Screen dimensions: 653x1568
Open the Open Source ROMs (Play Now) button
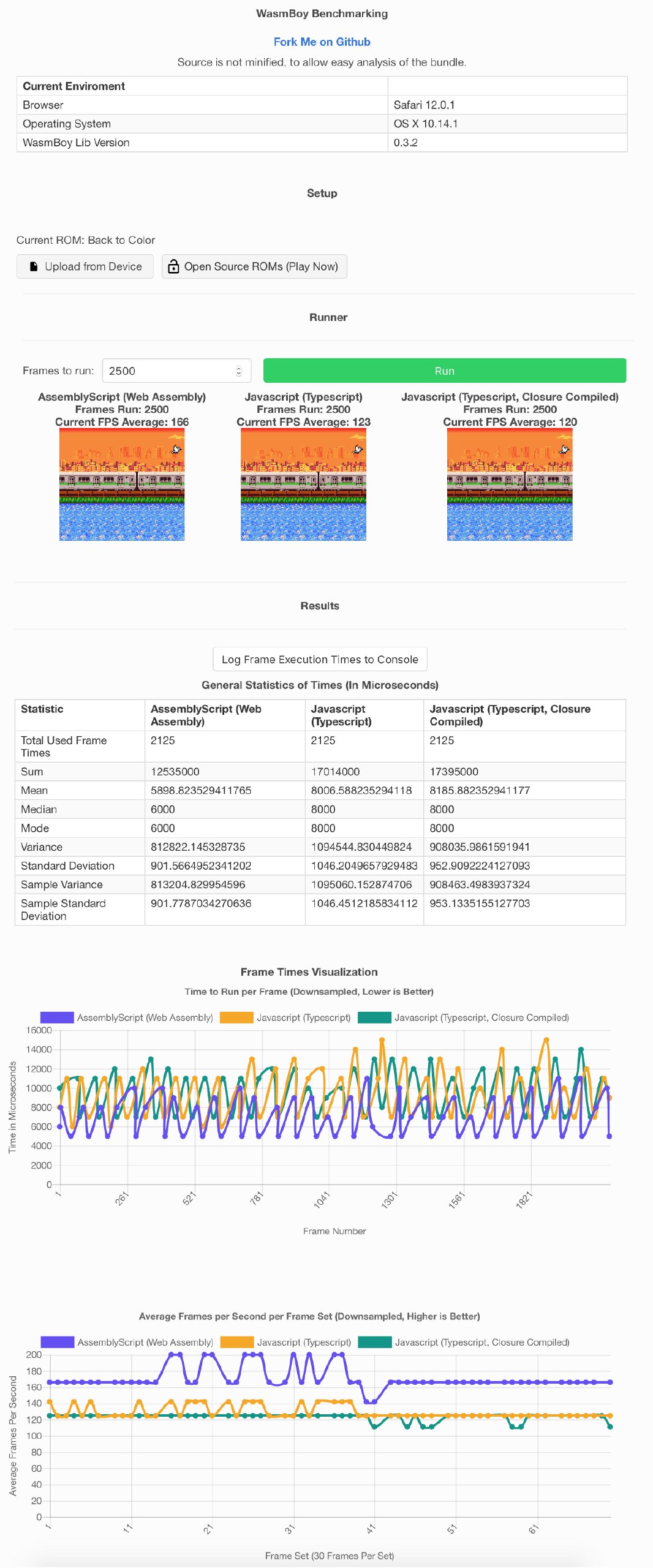click(x=254, y=266)
